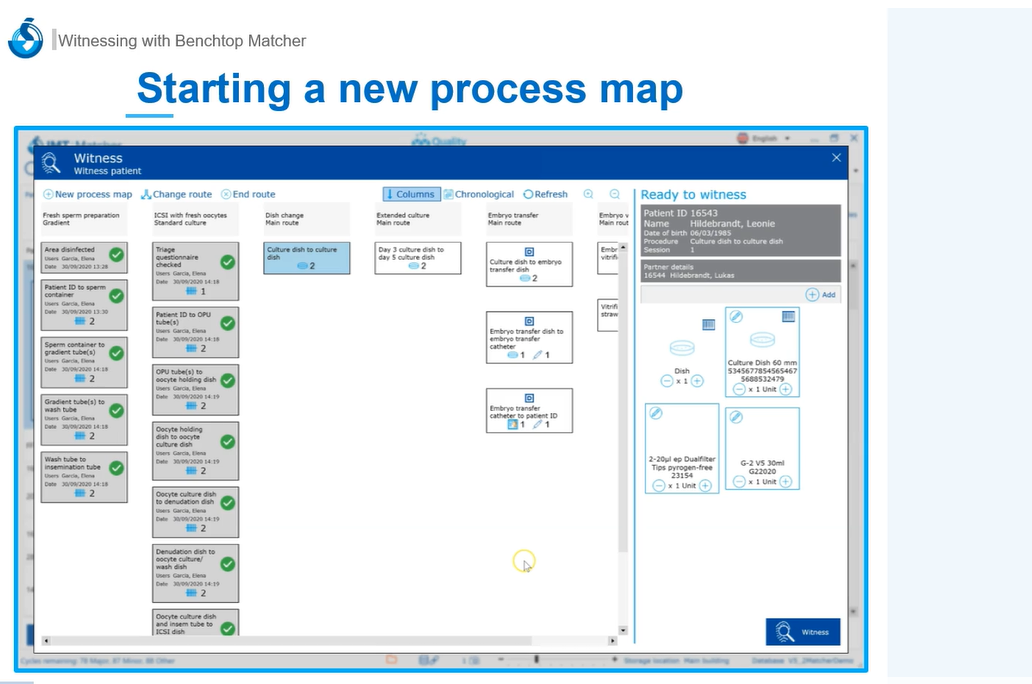Click the process map vertical scrollbar down arrow
Screen dimensions: 1032x684
point(625,632)
